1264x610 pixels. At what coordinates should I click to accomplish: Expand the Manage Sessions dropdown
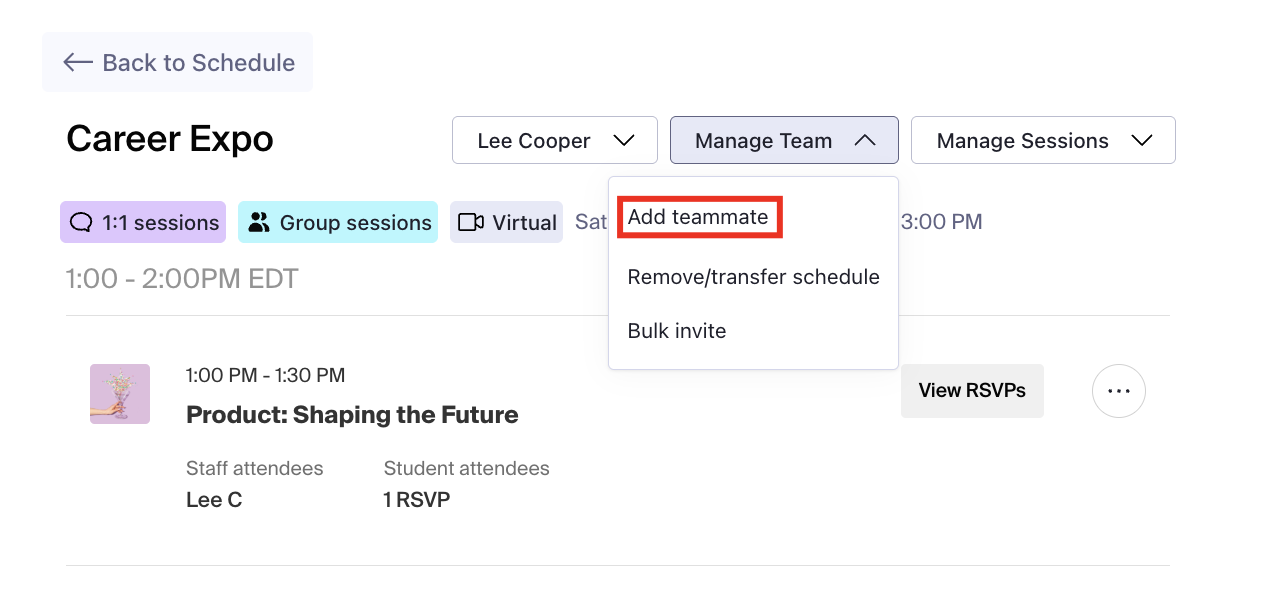point(1043,141)
